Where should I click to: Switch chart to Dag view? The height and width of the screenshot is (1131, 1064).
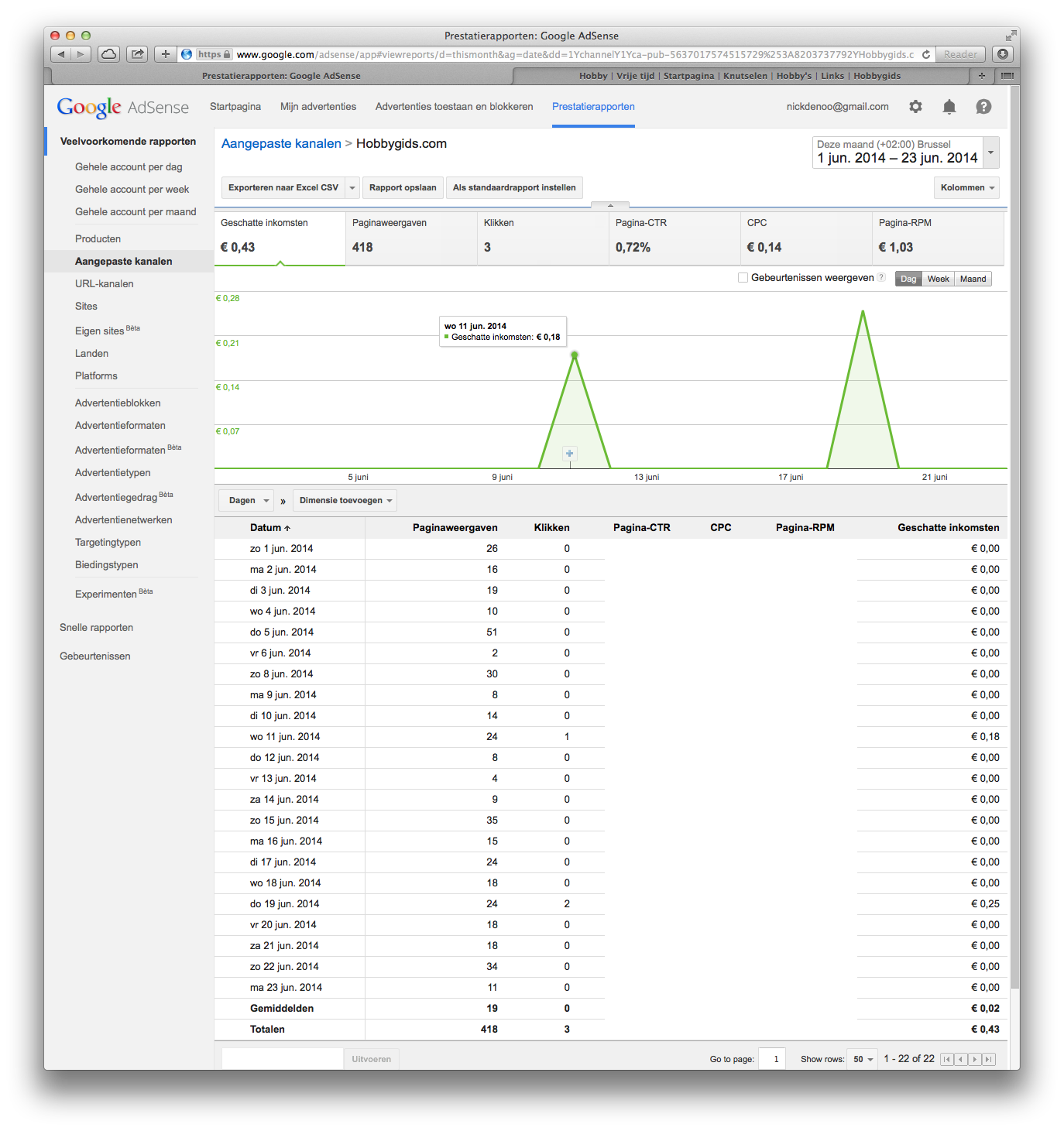point(908,279)
